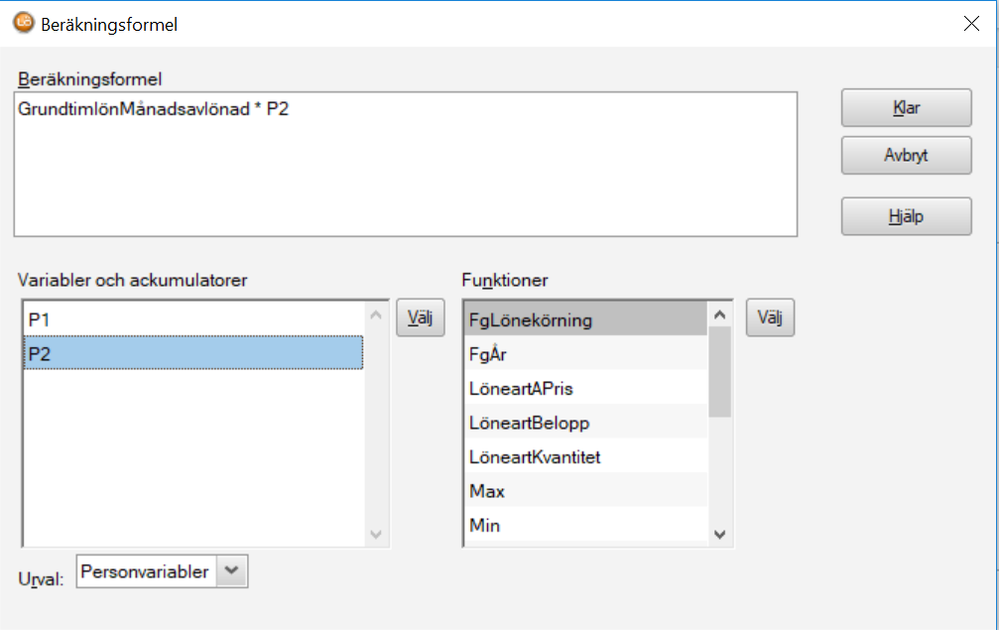999x630 pixels.
Task: Choose FgLönekörning in the Funktioner list
Action: point(585,321)
